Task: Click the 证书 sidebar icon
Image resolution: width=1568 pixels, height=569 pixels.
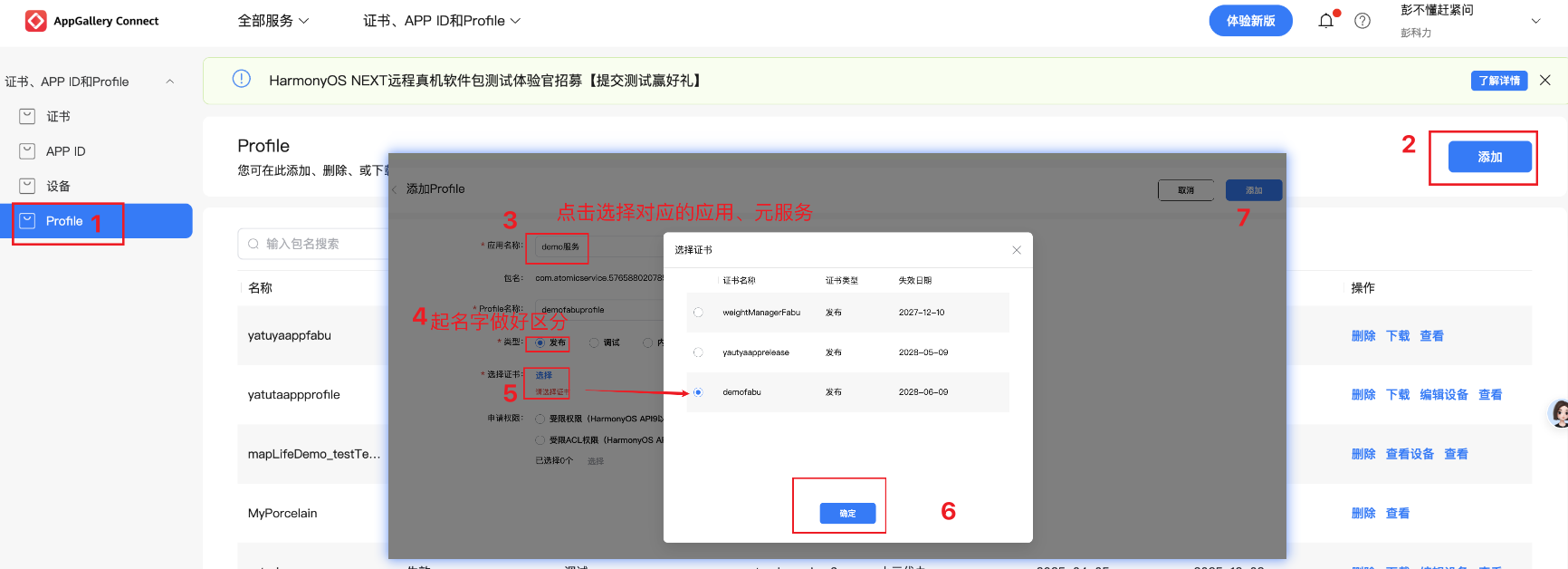Action: (x=27, y=116)
